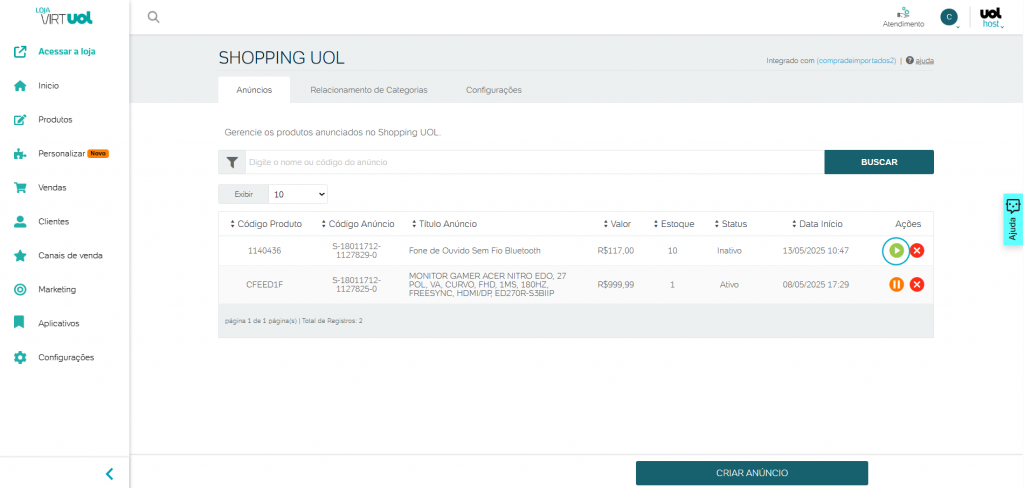
Task: Open Clientes in sidebar
Action: point(54,221)
